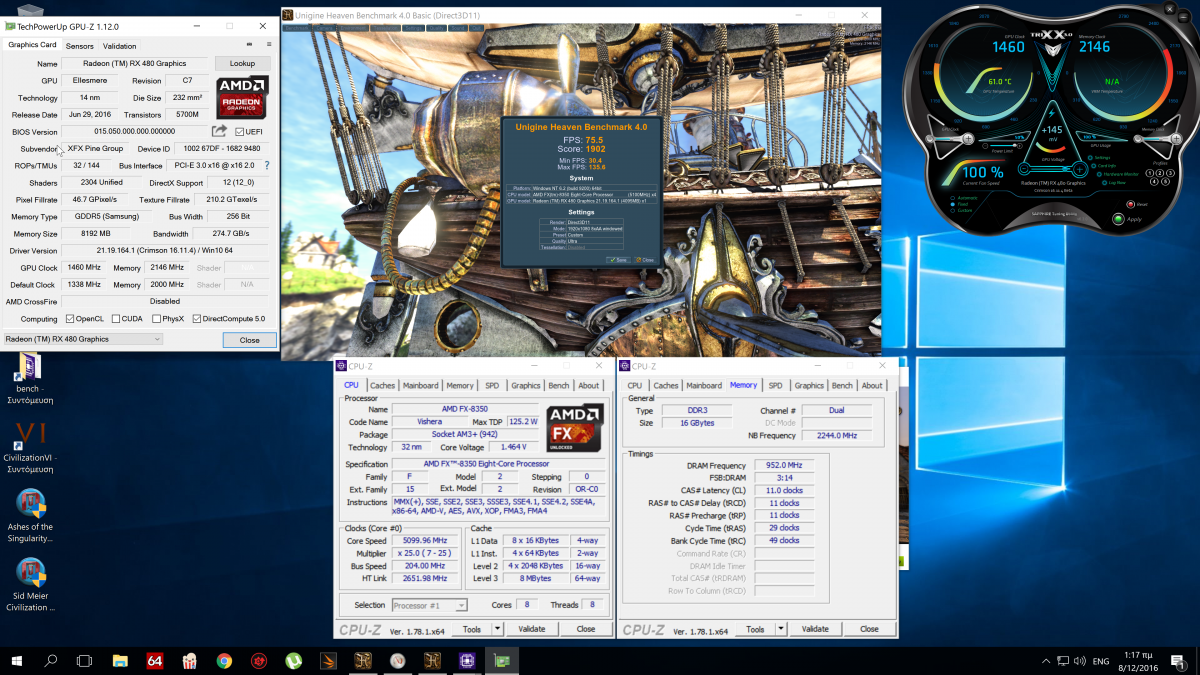Switch to Validation tab in GPU-Z
The height and width of the screenshot is (675, 1200).
click(120, 46)
